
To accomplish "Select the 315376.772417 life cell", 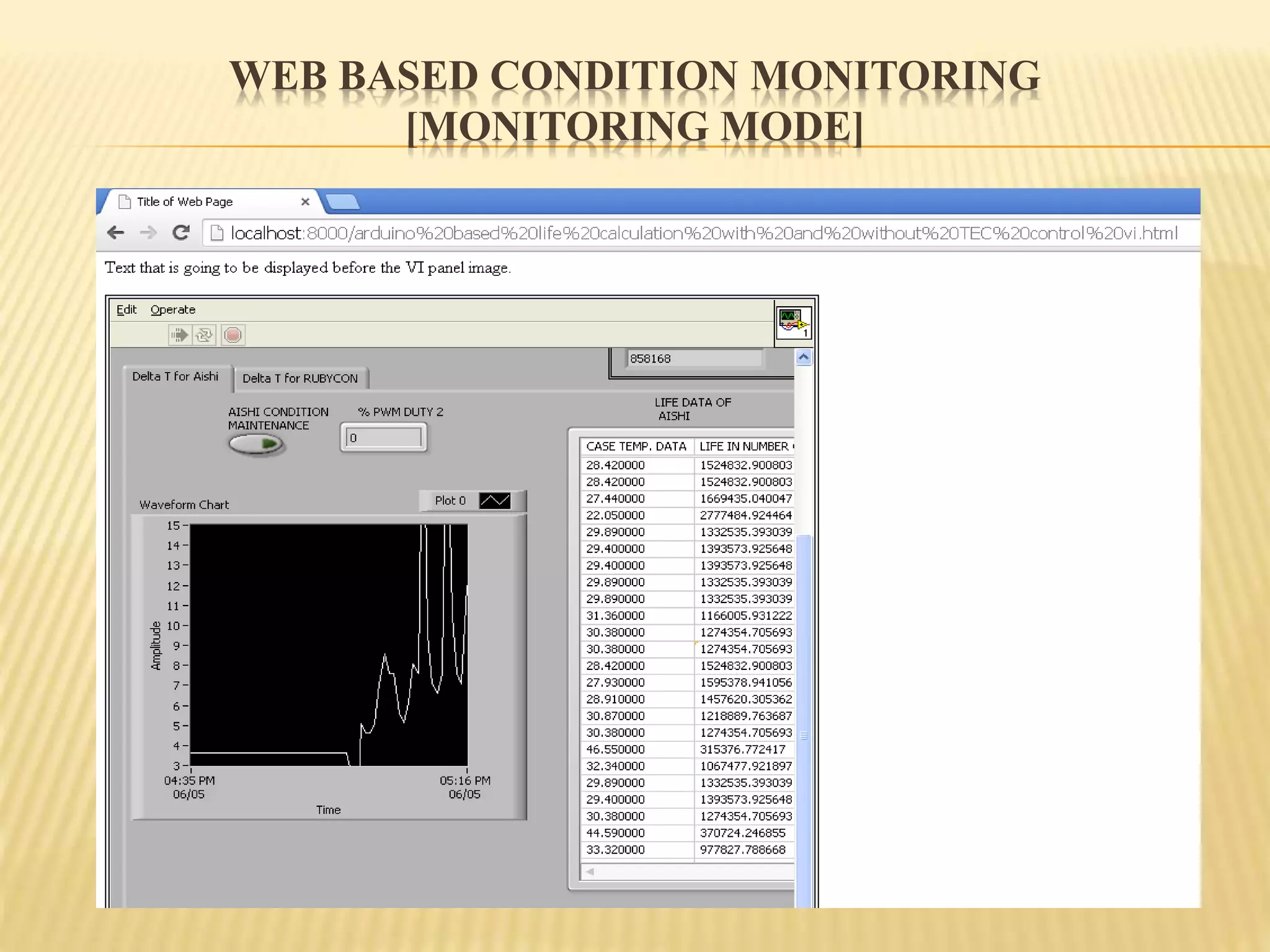I will (x=744, y=749).
